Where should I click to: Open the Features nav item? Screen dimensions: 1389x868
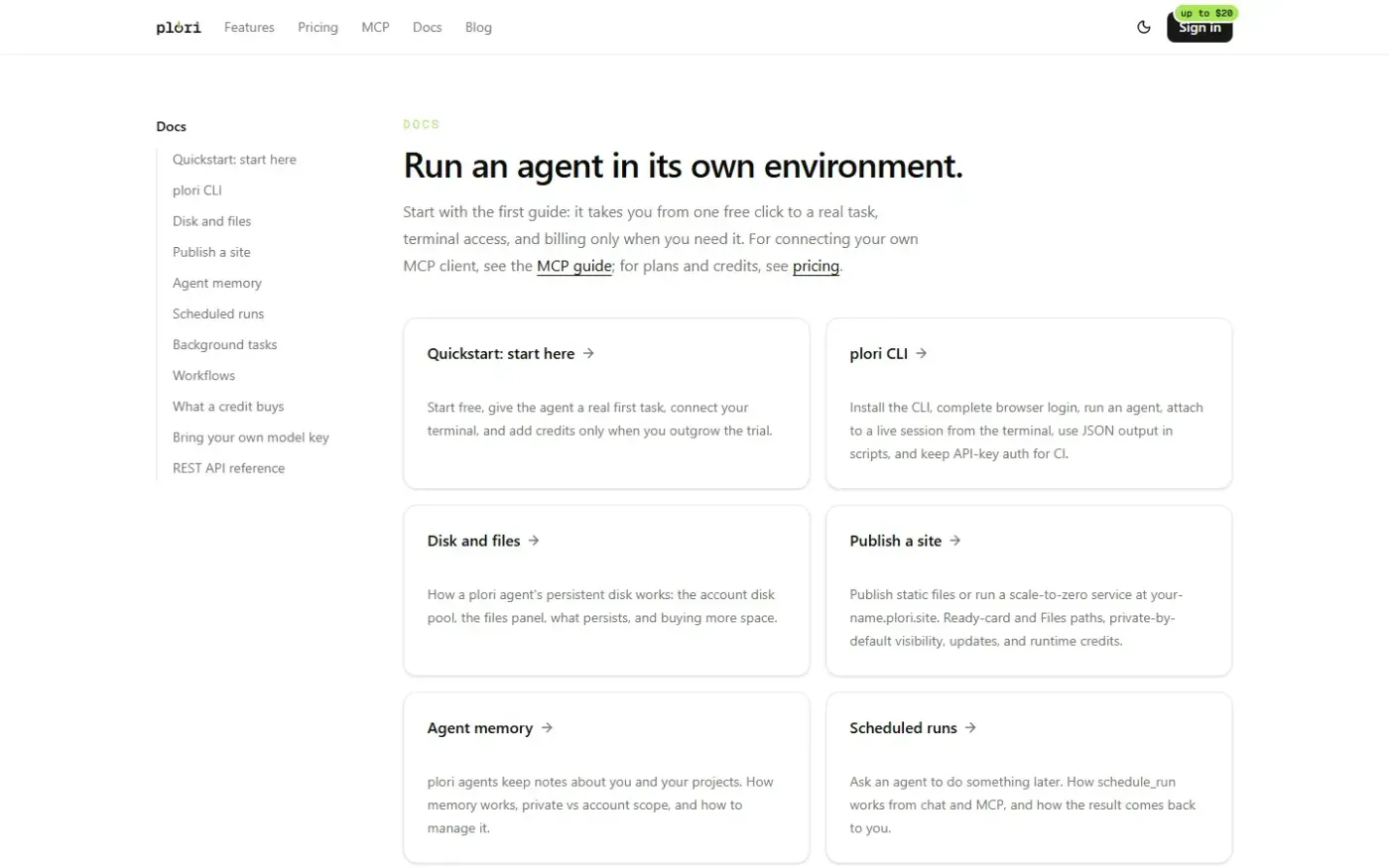(x=249, y=28)
